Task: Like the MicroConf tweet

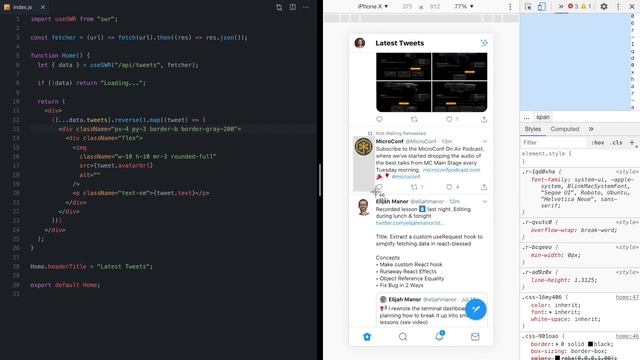Action: tap(449, 187)
